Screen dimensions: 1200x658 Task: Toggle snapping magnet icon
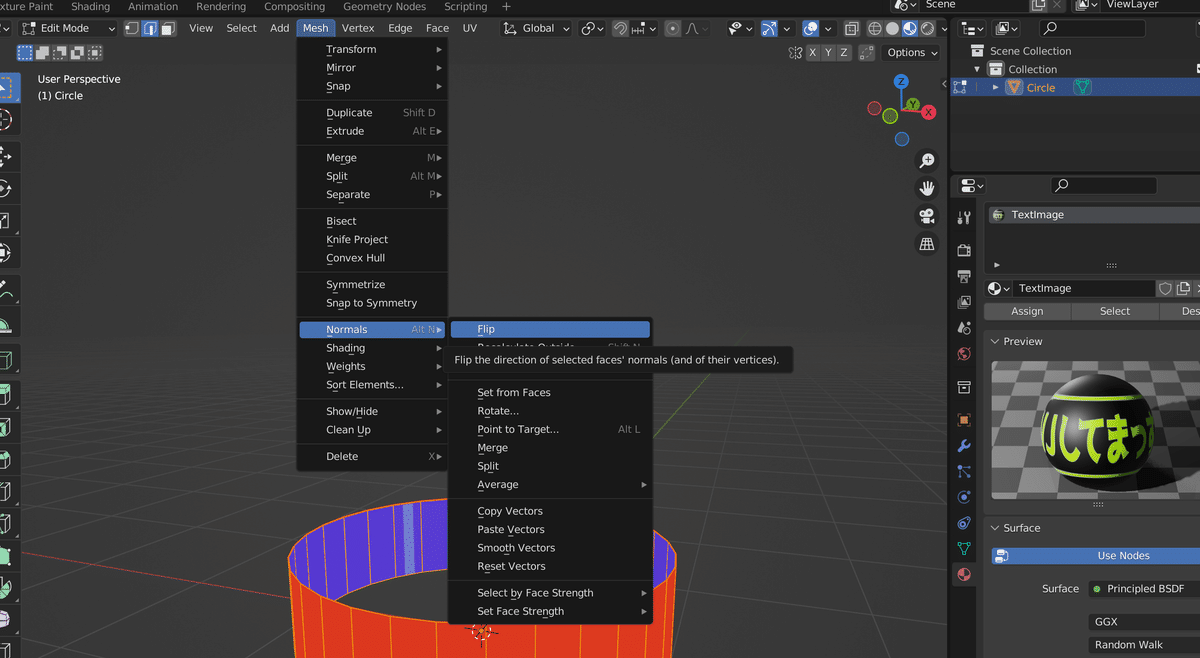coord(620,28)
